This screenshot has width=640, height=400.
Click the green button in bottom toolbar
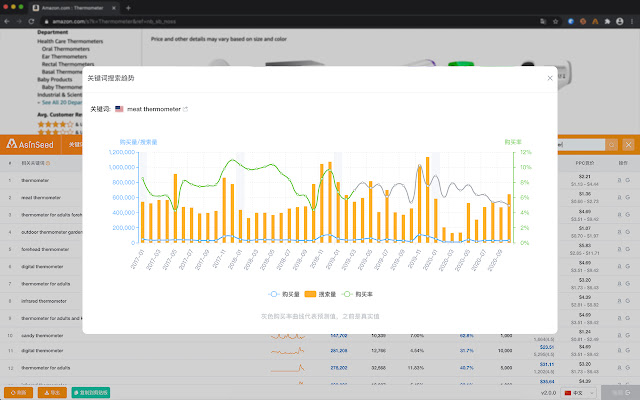[x=90, y=393]
